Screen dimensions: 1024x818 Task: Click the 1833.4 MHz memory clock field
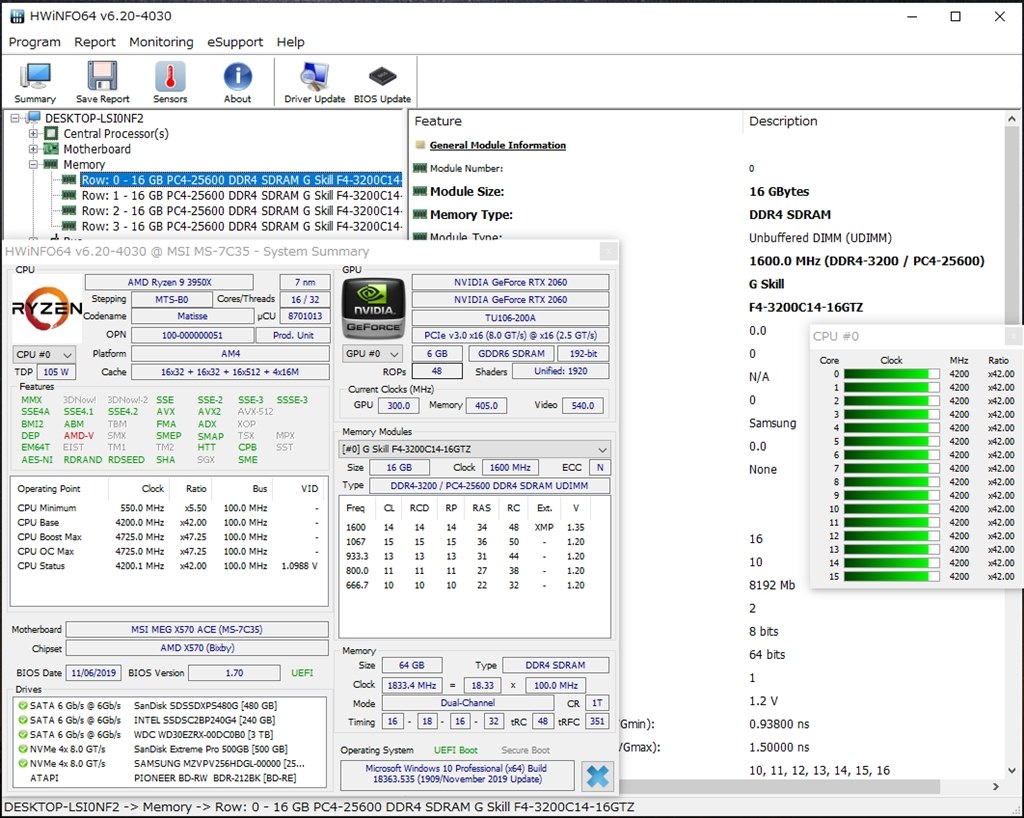click(x=411, y=685)
